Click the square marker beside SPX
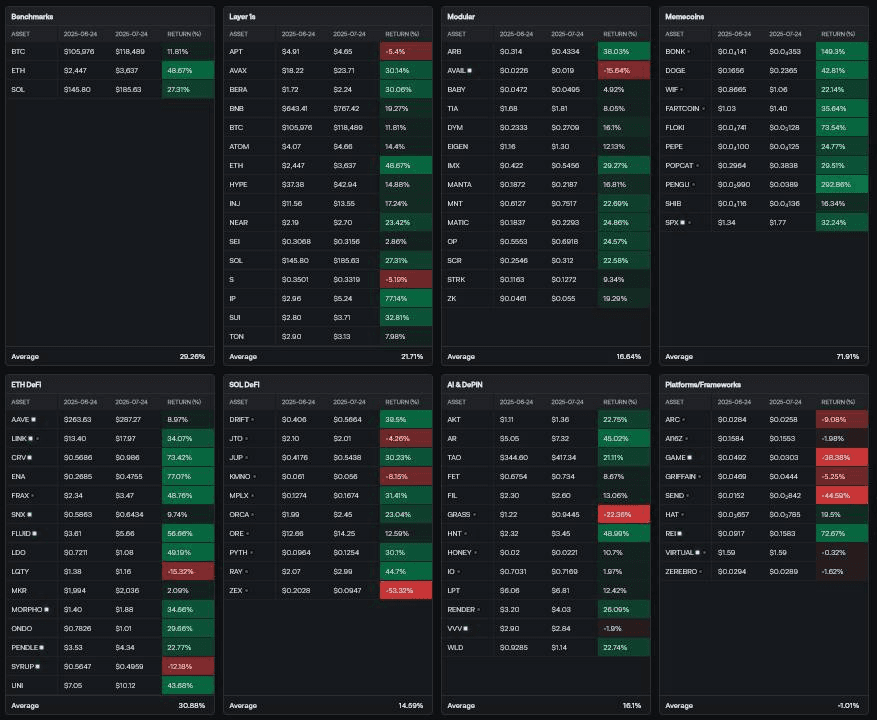This screenshot has height=720, width=877. point(682,223)
